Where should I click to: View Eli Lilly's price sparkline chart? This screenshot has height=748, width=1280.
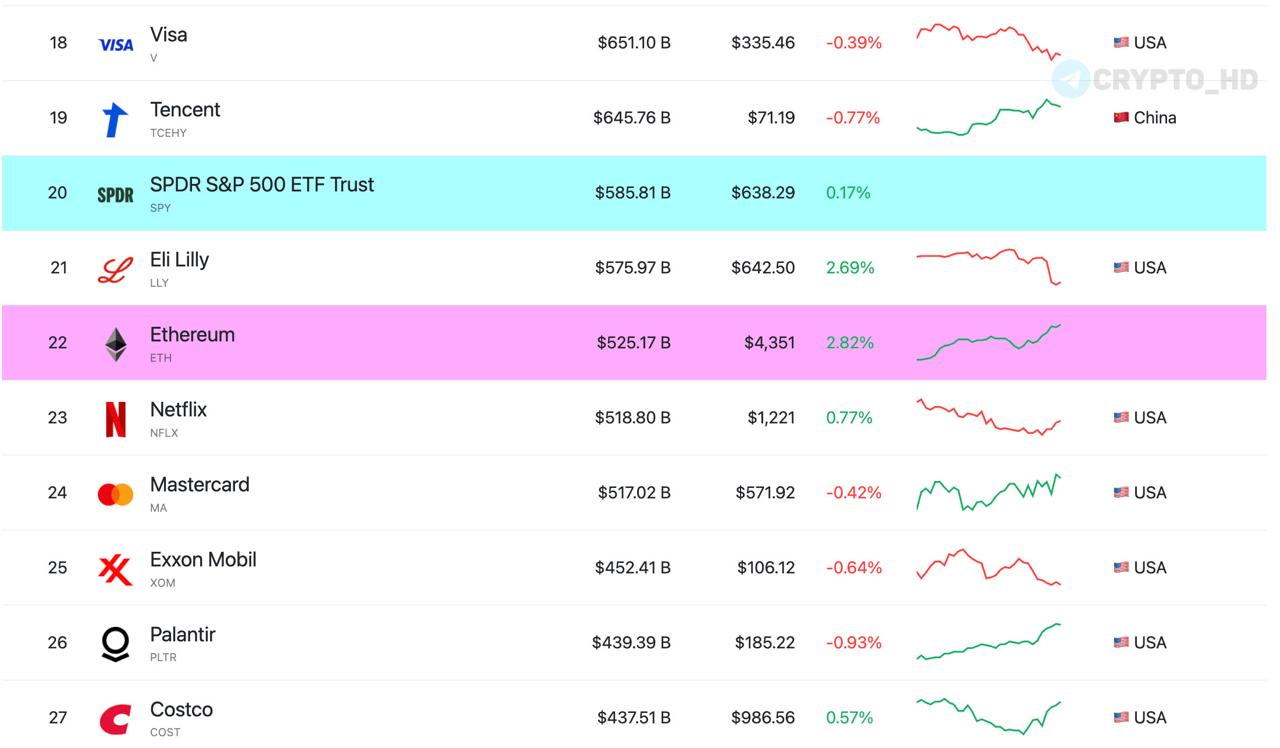988,267
